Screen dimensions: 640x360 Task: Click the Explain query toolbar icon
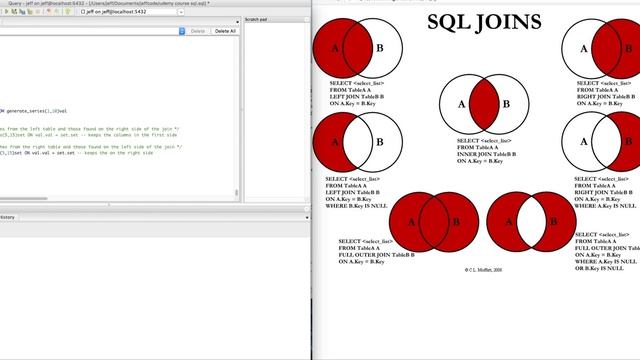30,12
